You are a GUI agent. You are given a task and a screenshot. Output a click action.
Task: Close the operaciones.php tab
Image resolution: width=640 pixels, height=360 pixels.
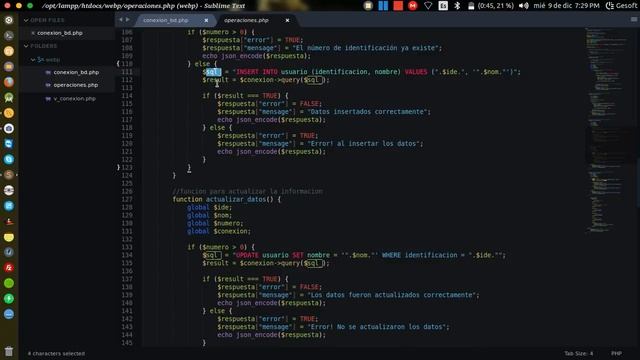(287, 20)
